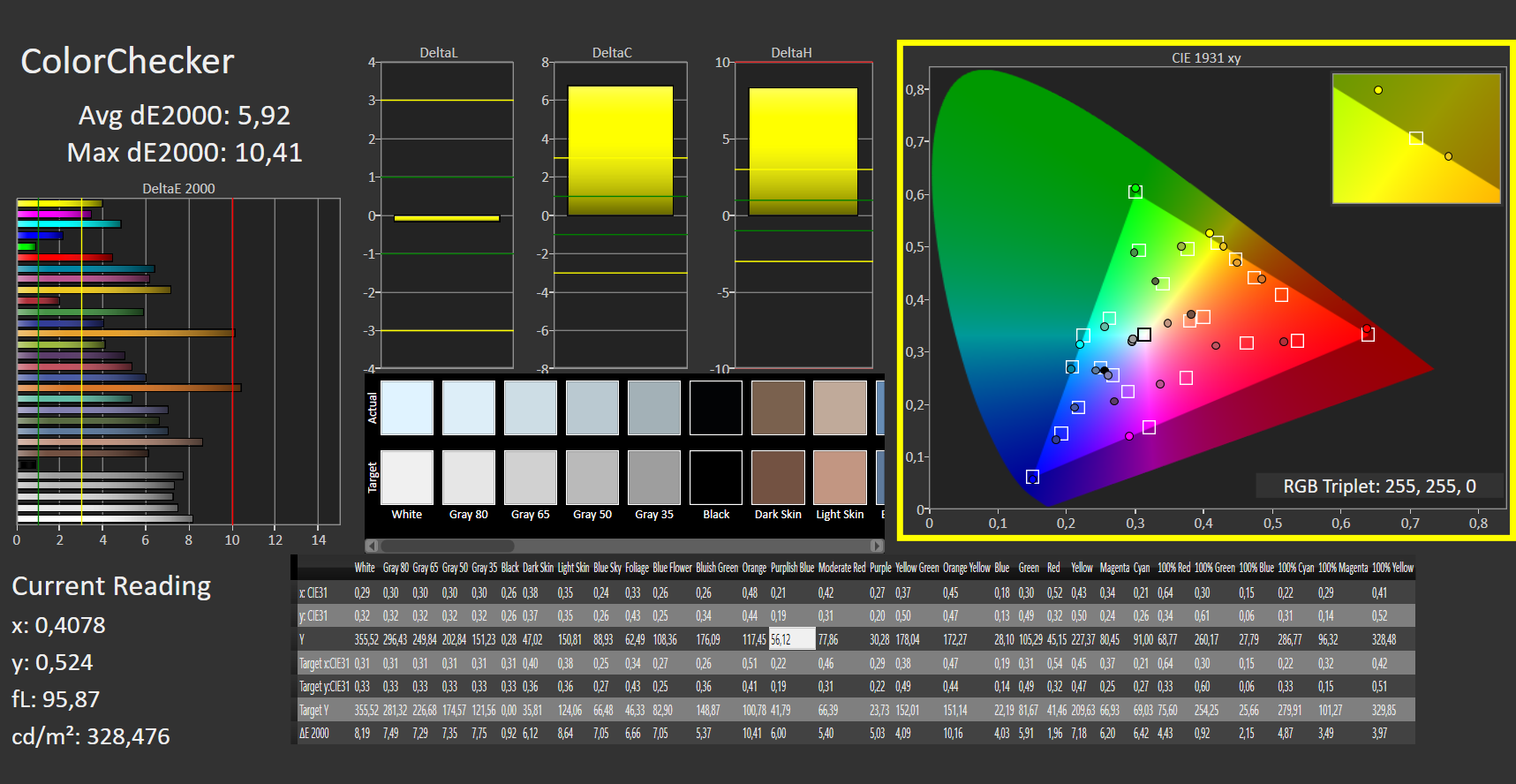
Task: Click the RGB Triplet: 255, 255, 0 label
Action: [1379, 486]
